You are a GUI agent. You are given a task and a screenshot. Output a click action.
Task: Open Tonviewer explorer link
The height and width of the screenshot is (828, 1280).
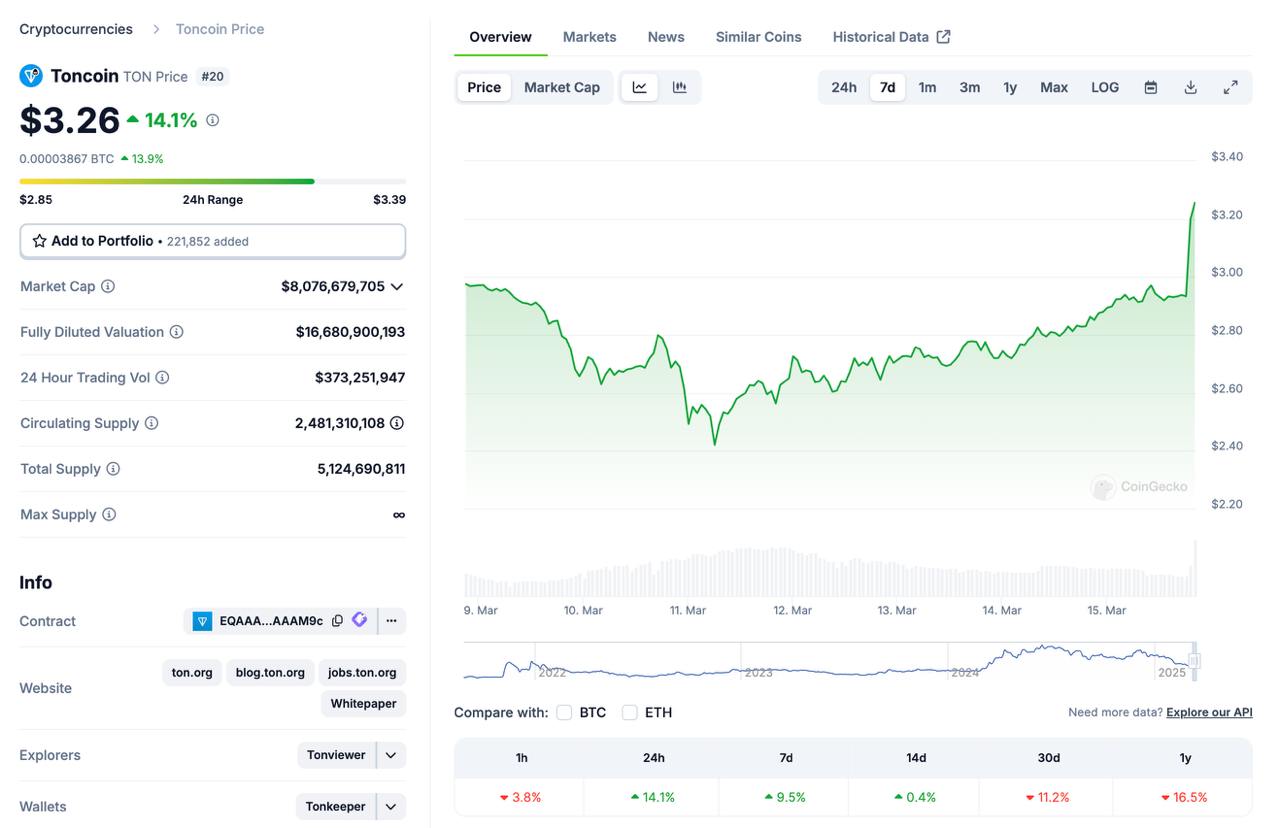pos(336,755)
